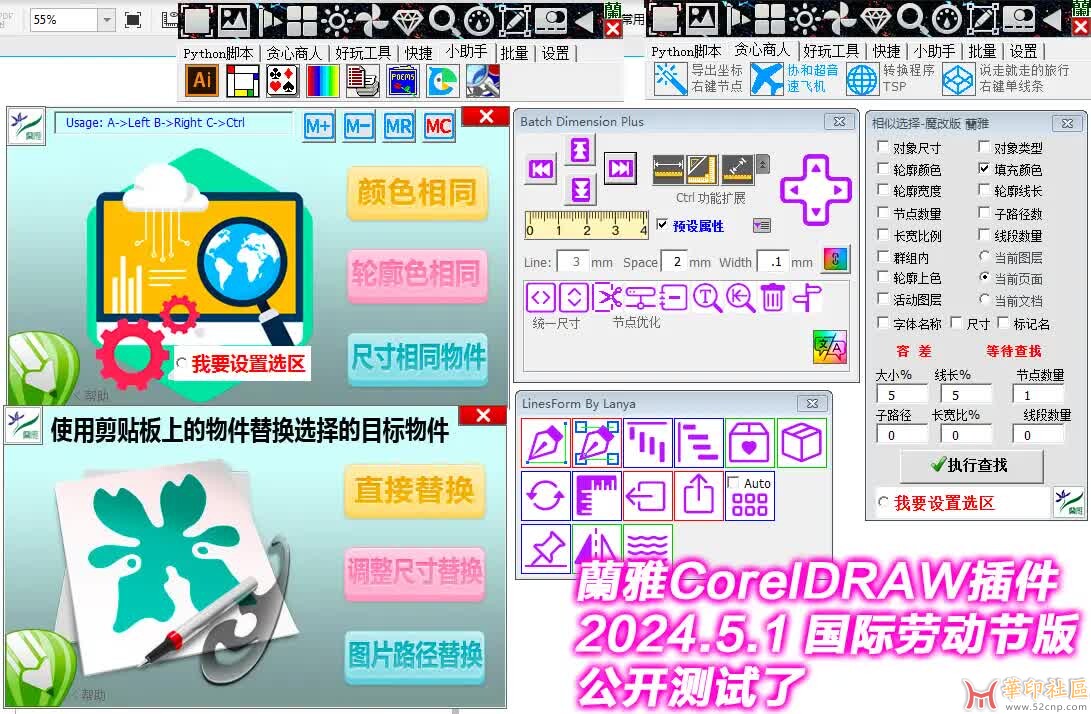This screenshot has height=714, width=1091.
Task: Click the MC memory clear button
Action: tap(438, 126)
